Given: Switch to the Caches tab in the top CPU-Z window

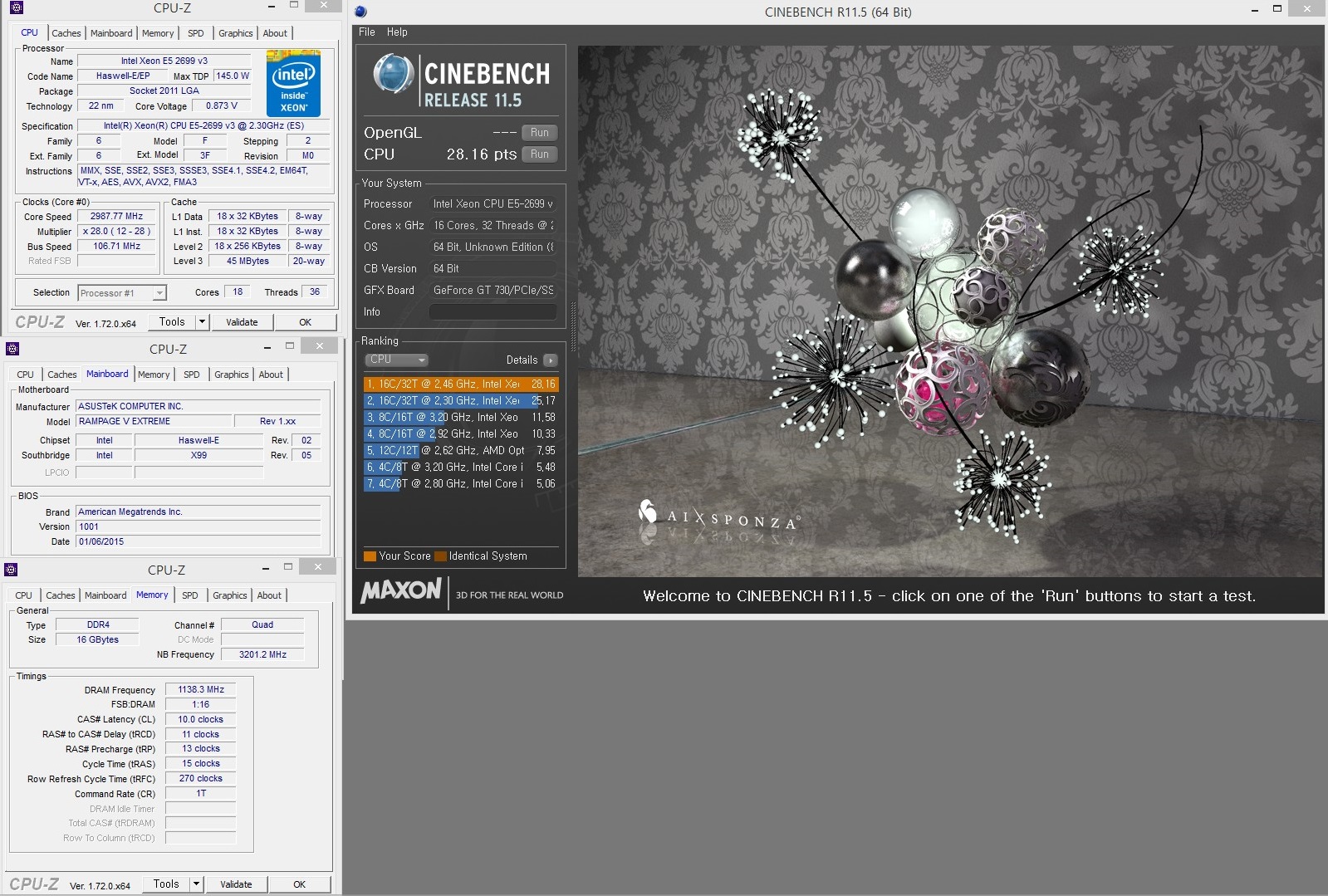Looking at the screenshot, I should coord(66,33).
